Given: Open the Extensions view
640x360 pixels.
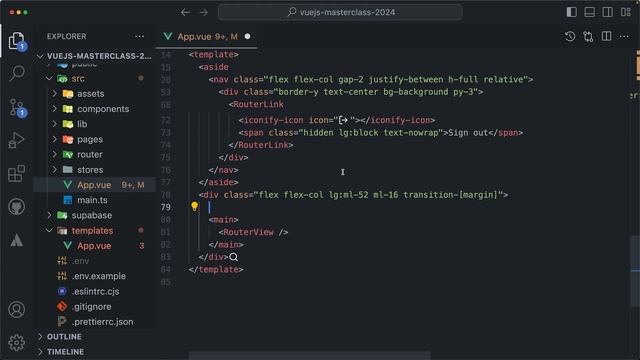Looking at the screenshot, I should point(16,173).
